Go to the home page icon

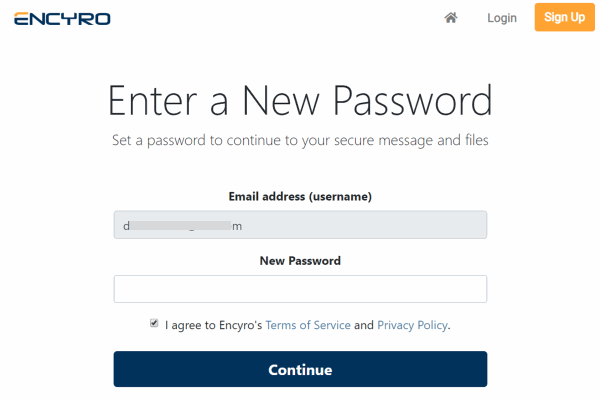point(451,18)
